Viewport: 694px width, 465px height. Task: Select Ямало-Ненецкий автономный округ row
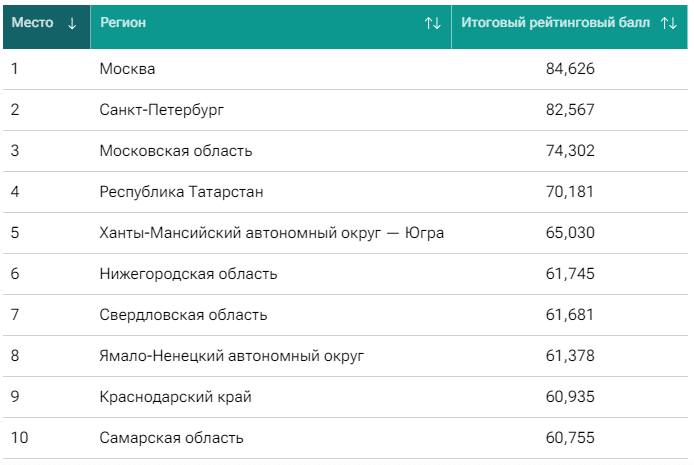click(x=232, y=356)
